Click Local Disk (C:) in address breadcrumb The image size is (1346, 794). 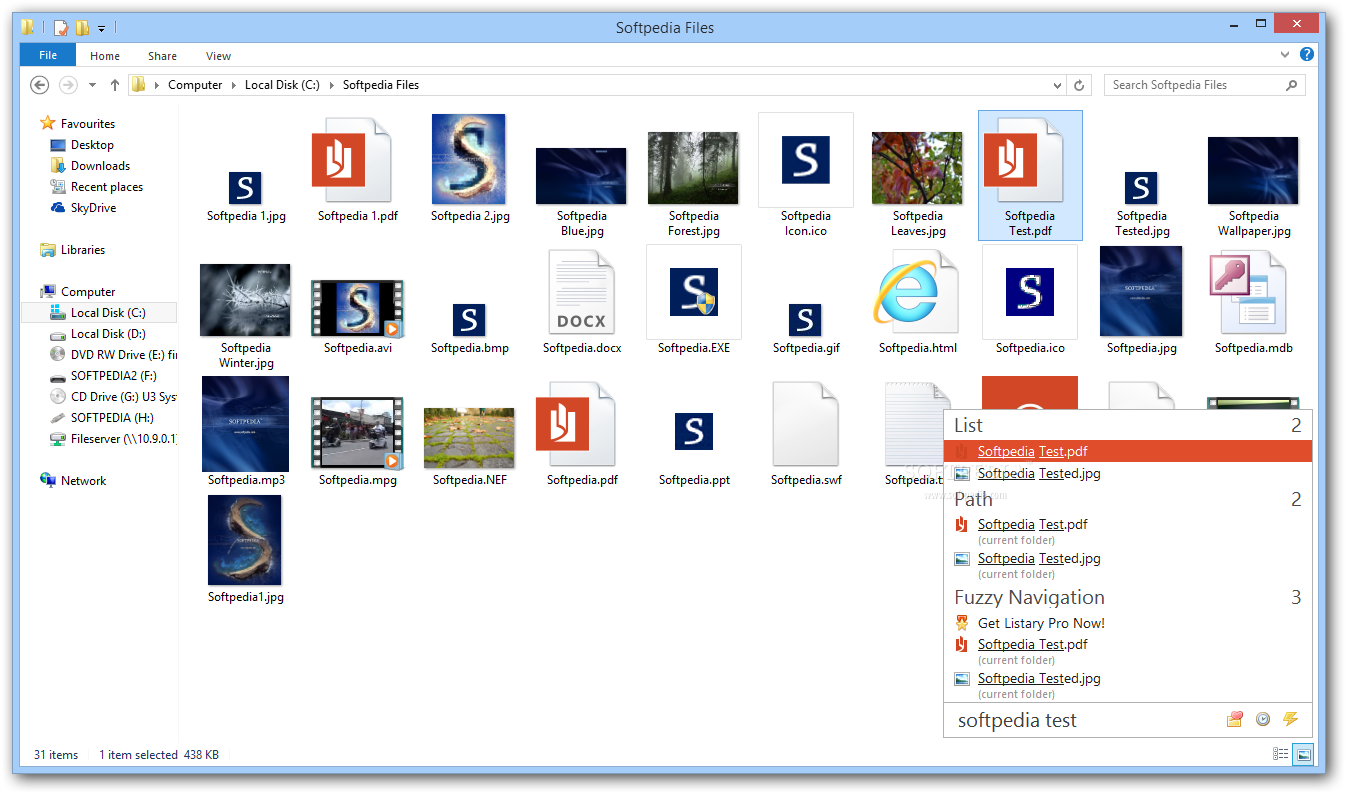[x=282, y=85]
